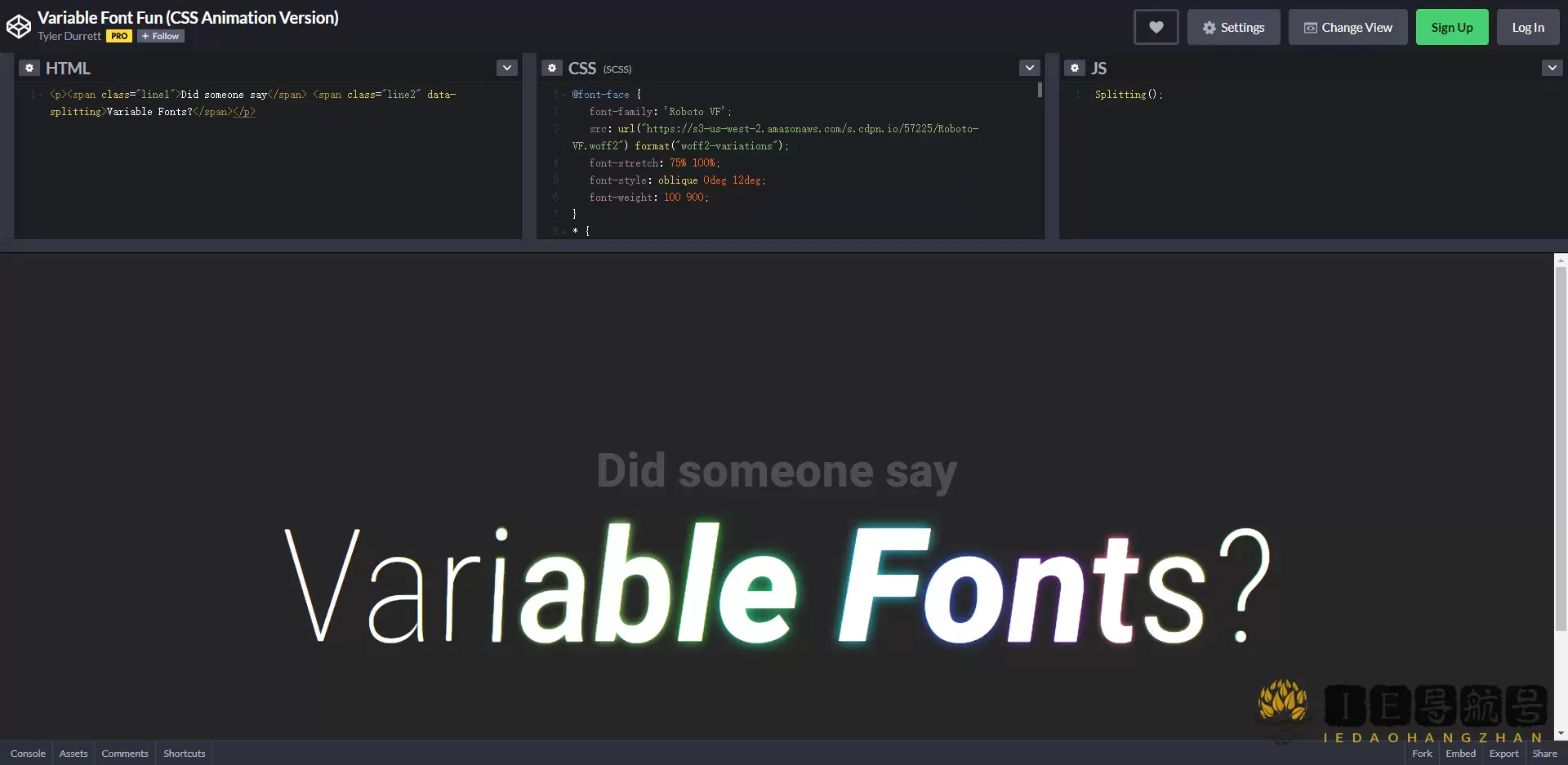The image size is (1568, 765).
Task: Click the font-style: oblique line in CSS
Action: coord(677,180)
